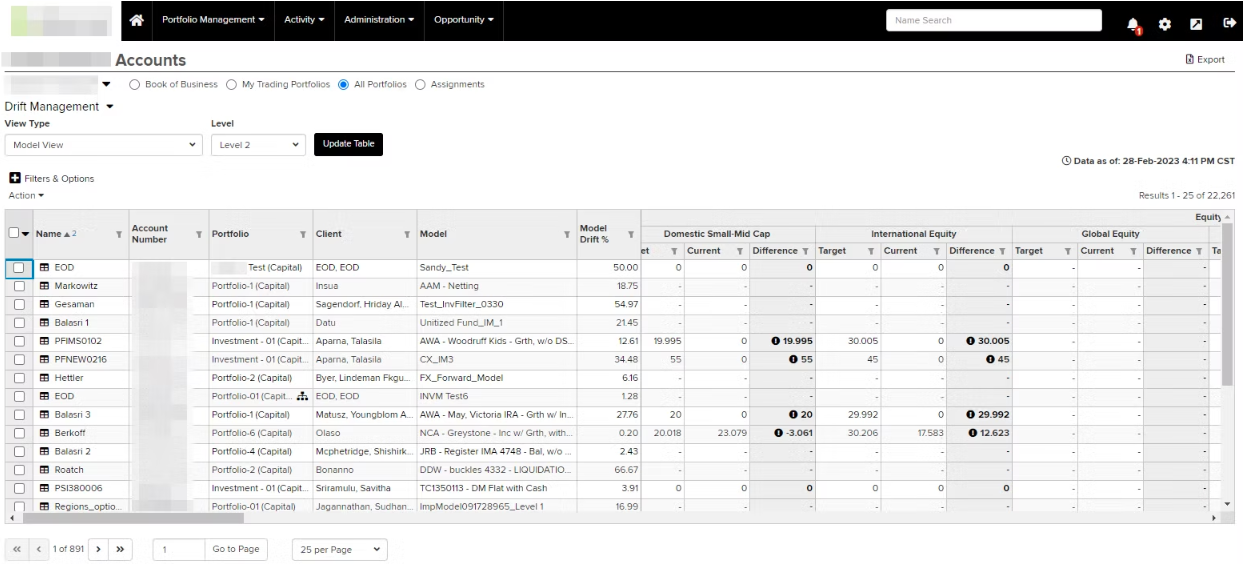This screenshot has width=1243, height=572.
Task: Click the table icon beside Hettler
Action: (x=45, y=378)
